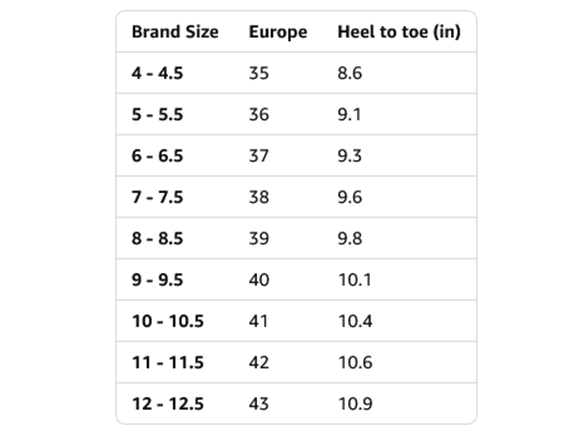Select Europe size 35 cell
The width and height of the screenshot is (588, 441).
click(x=259, y=73)
